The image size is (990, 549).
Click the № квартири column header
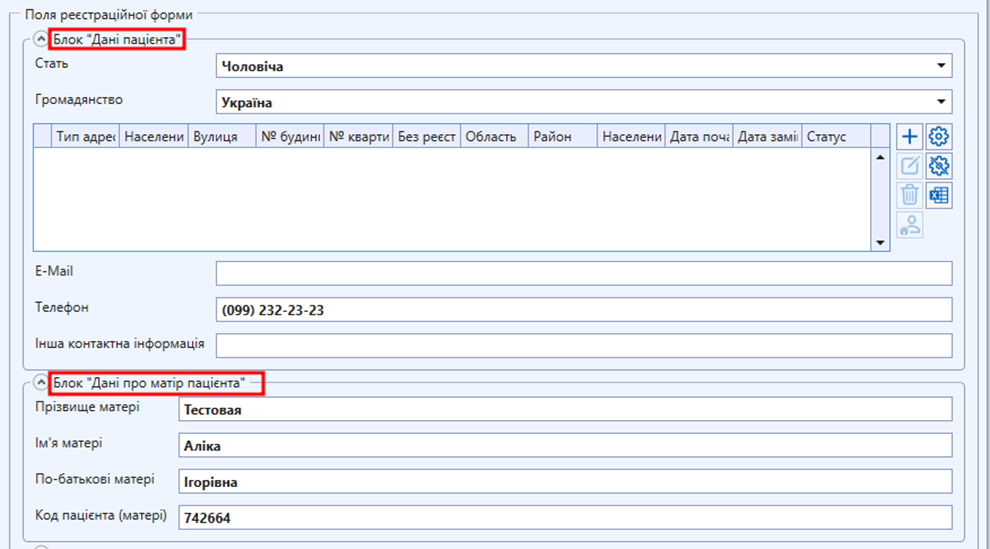point(358,136)
